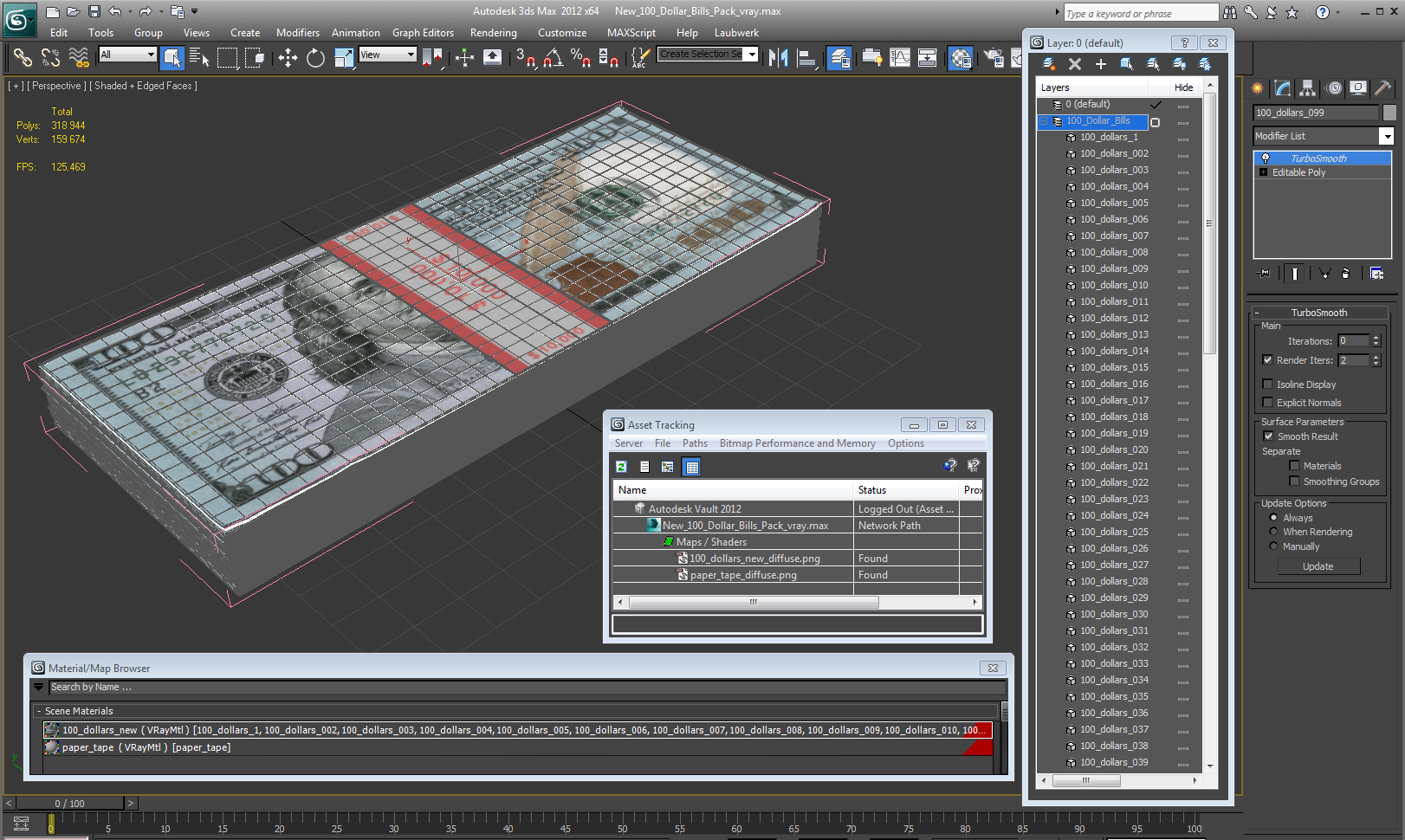1405x840 pixels.
Task: Click the Unlink Selection tool
Action: click(x=50, y=58)
